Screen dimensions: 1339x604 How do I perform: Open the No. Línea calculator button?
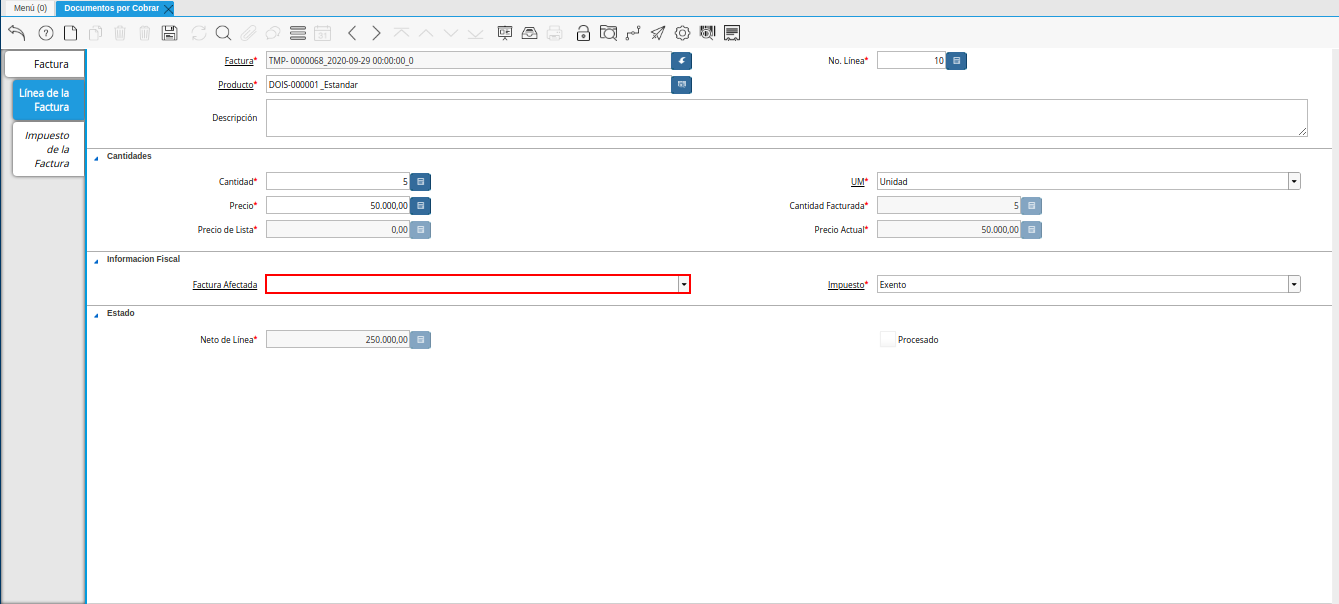tap(957, 61)
